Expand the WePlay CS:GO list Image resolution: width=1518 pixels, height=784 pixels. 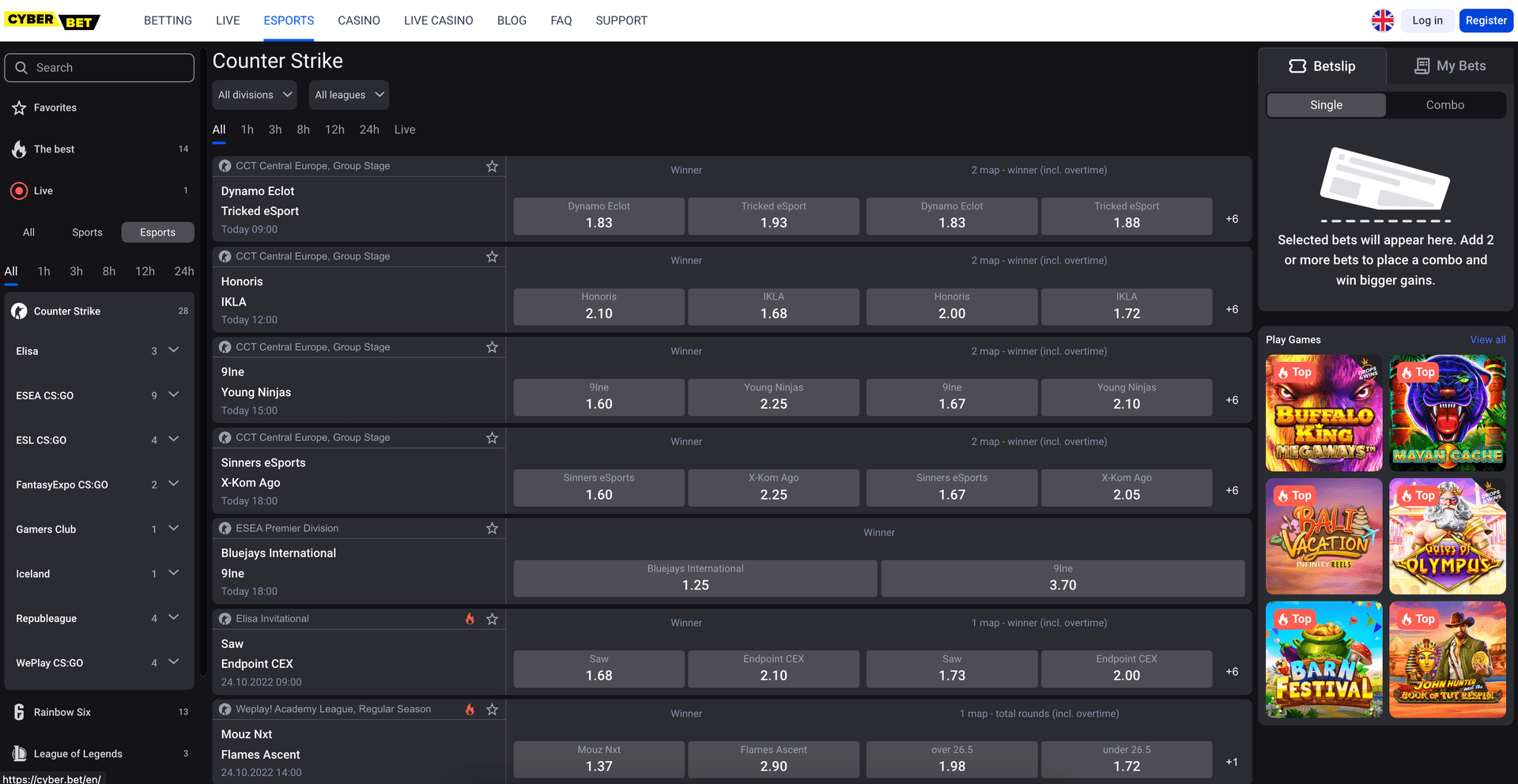point(173,662)
